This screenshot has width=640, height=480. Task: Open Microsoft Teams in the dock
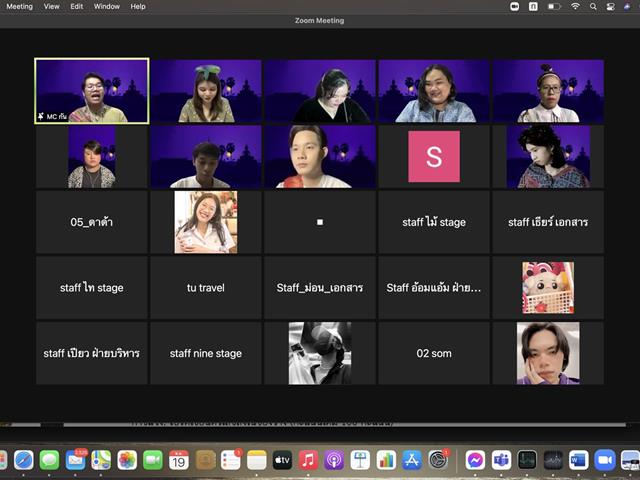[x=501, y=460]
